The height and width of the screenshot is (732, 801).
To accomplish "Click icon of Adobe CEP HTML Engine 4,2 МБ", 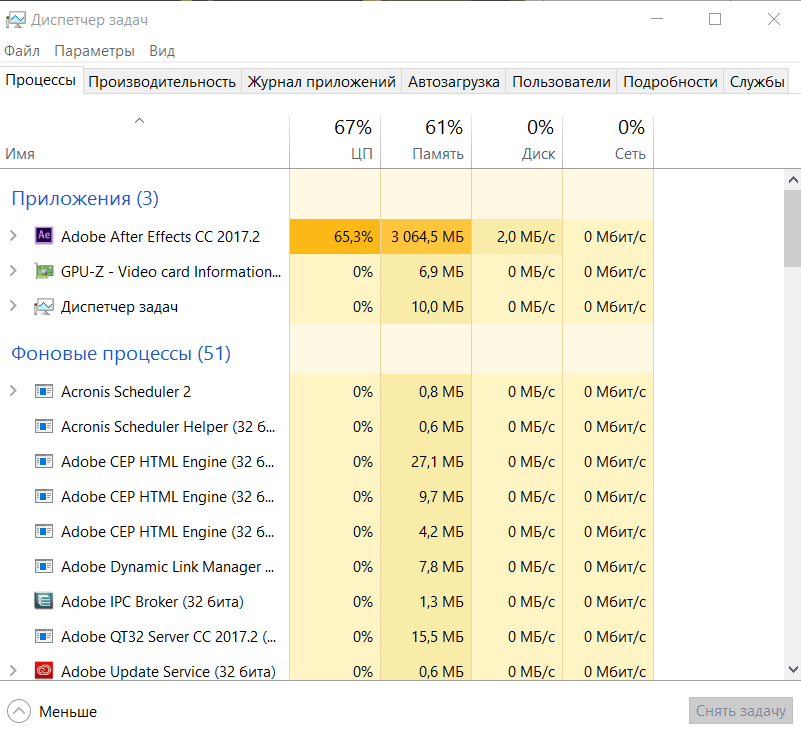I will (44, 531).
